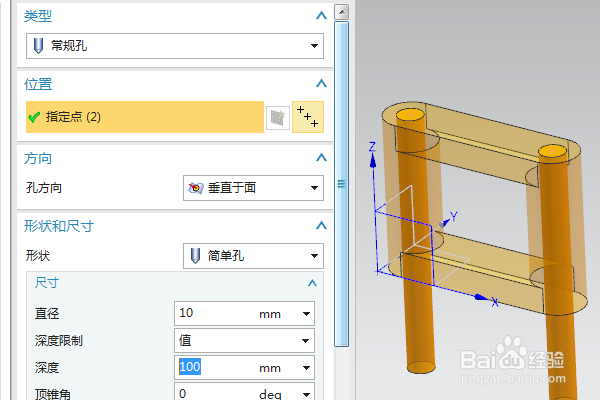This screenshot has height=400, width=600.
Task: Collapse the 位置 section
Action: coord(321,83)
